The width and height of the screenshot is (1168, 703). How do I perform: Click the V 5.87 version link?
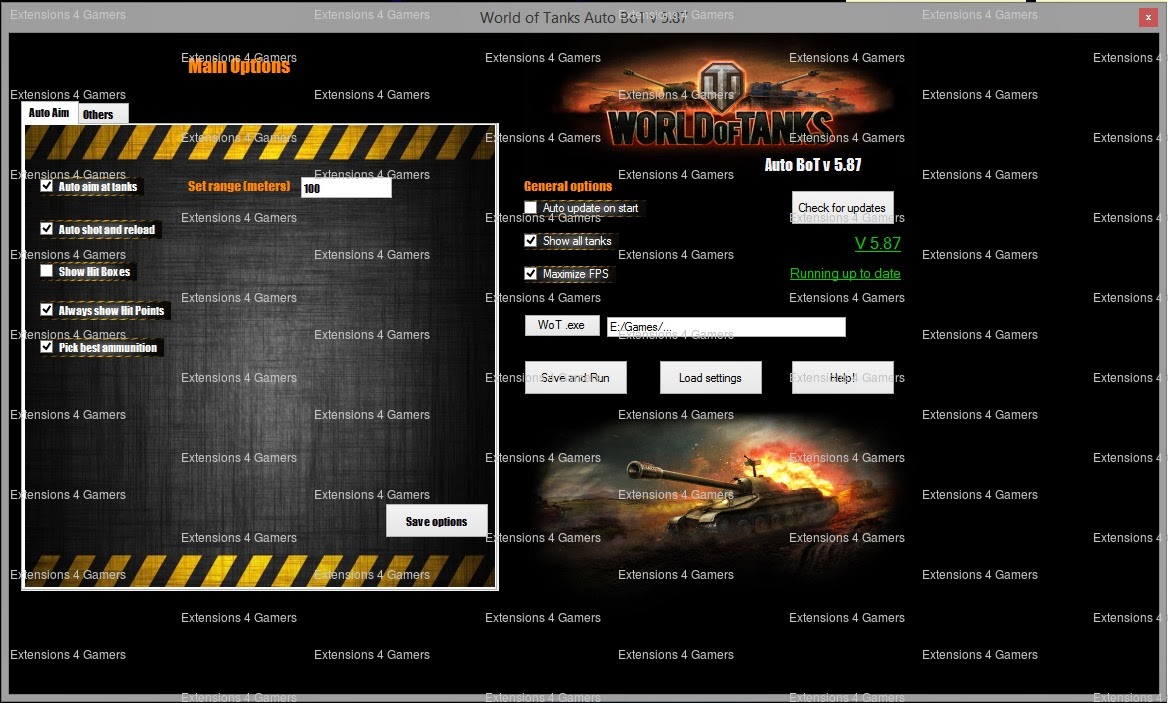(877, 244)
